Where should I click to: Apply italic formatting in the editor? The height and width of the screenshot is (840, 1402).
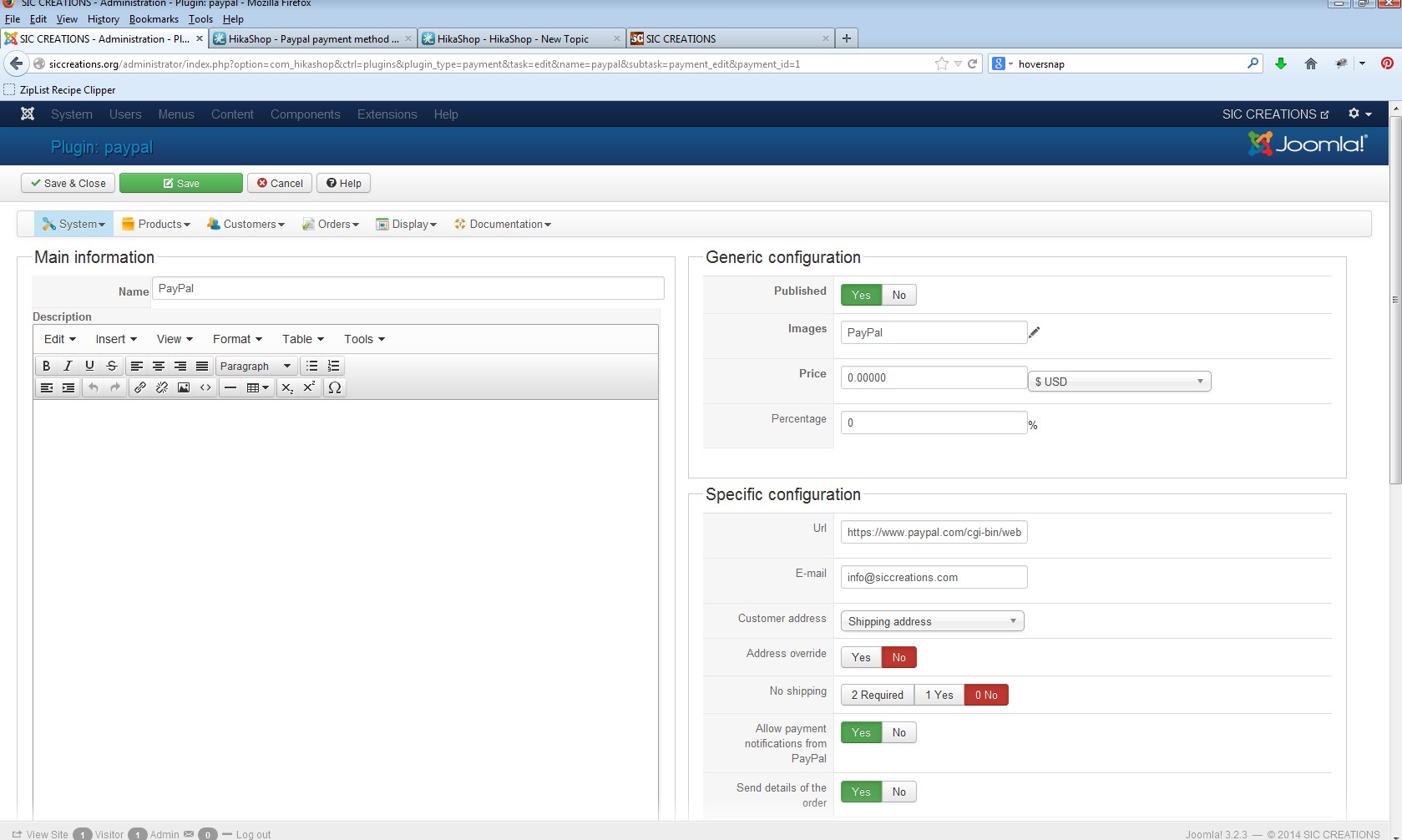[x=68, y=366]
